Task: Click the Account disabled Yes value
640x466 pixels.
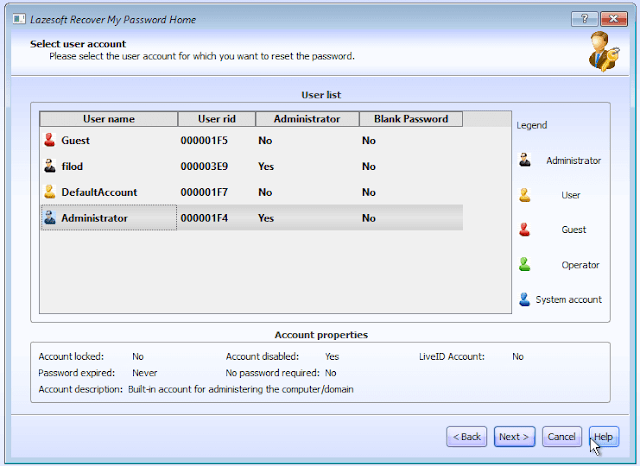Action: [x=332, y=356]
